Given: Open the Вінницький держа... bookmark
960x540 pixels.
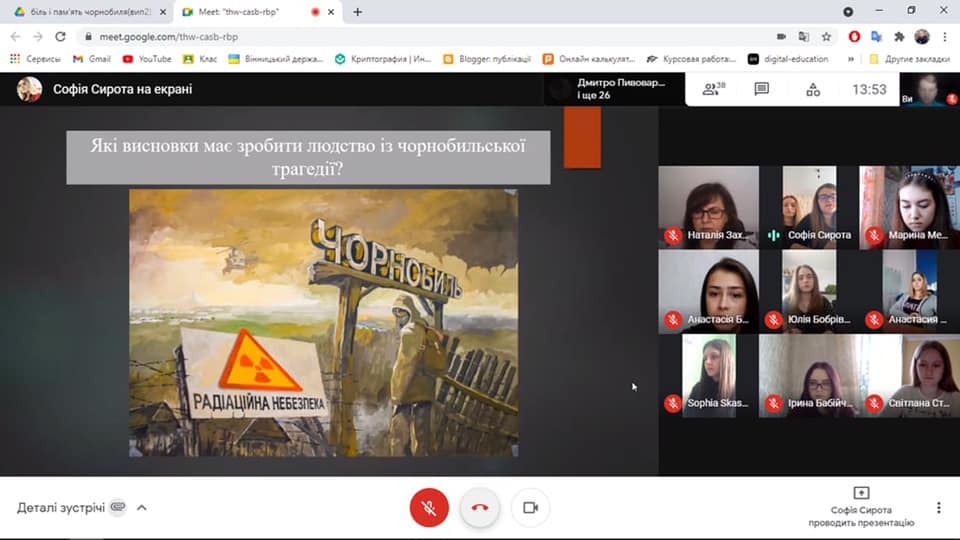Looking at the screenshot, I should pyautogui.click(x=276, y=59).
